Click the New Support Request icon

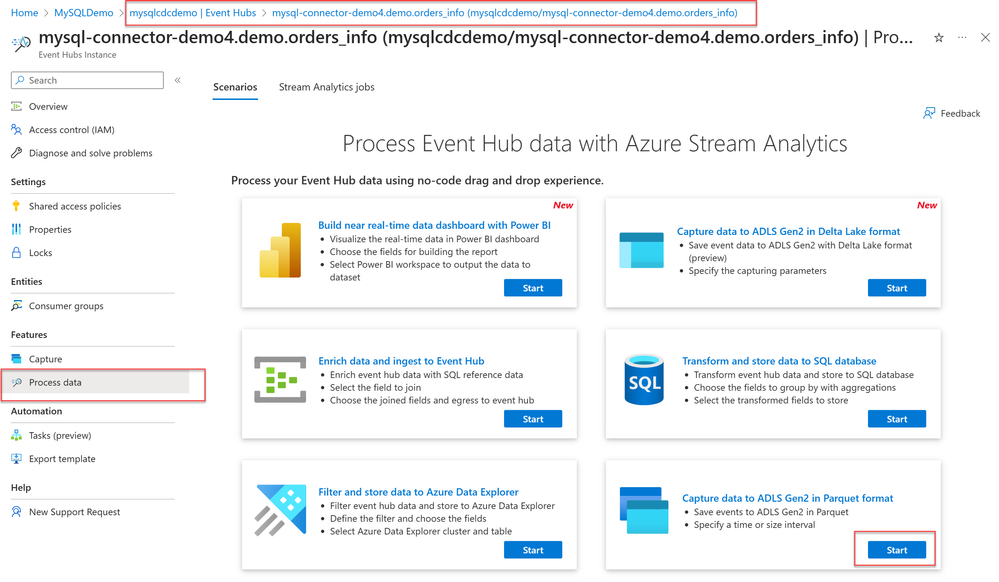coord(17,512)
